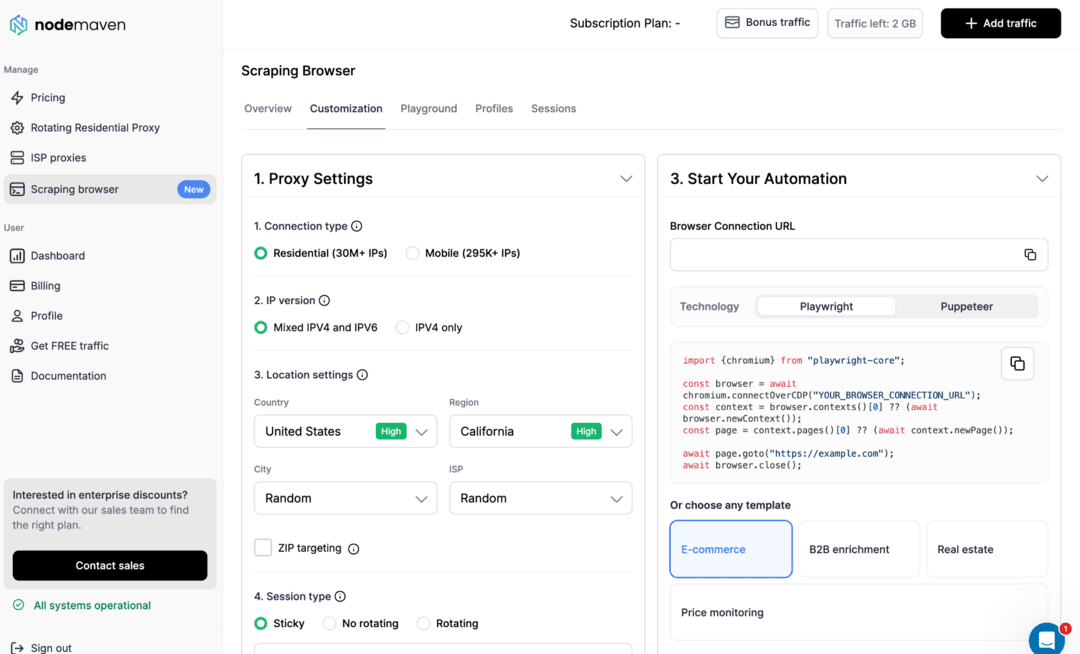1080x654 pixels.
Task: Open the Playground tab
Action: 428,109
